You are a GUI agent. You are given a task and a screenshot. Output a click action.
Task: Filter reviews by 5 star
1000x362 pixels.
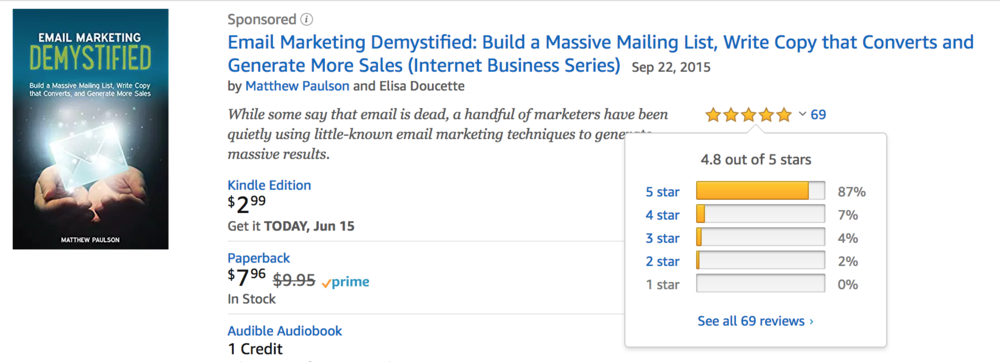663,192
